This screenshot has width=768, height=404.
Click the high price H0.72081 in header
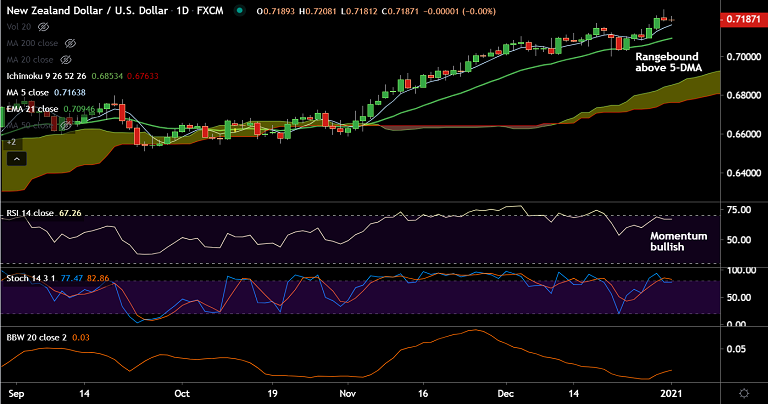tap(318, 11)
